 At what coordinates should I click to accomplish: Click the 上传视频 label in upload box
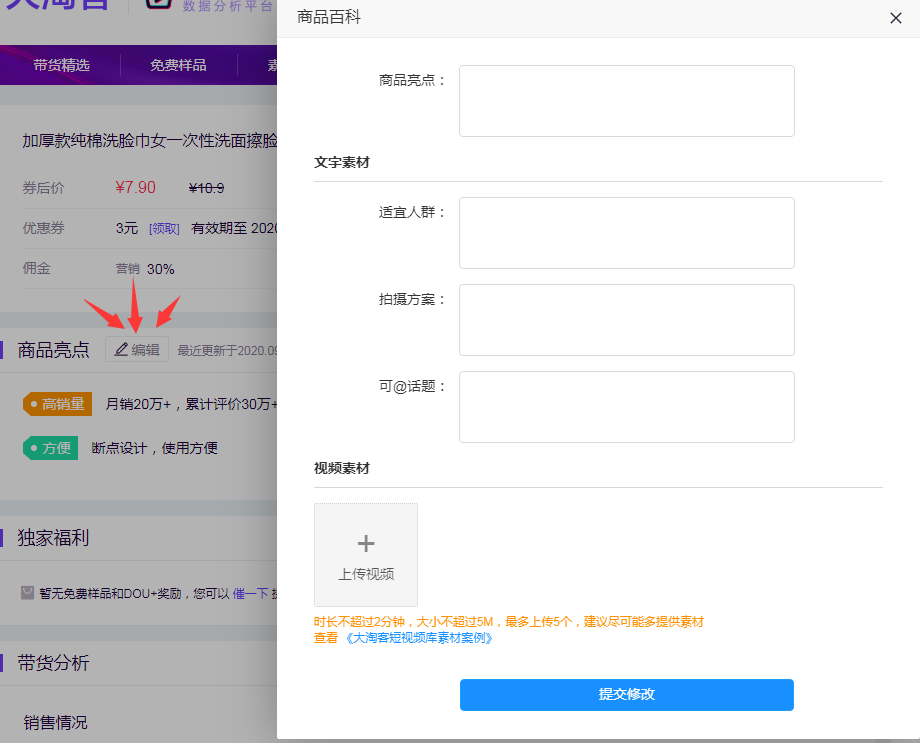pyautogui.click(x=366, y=574)
